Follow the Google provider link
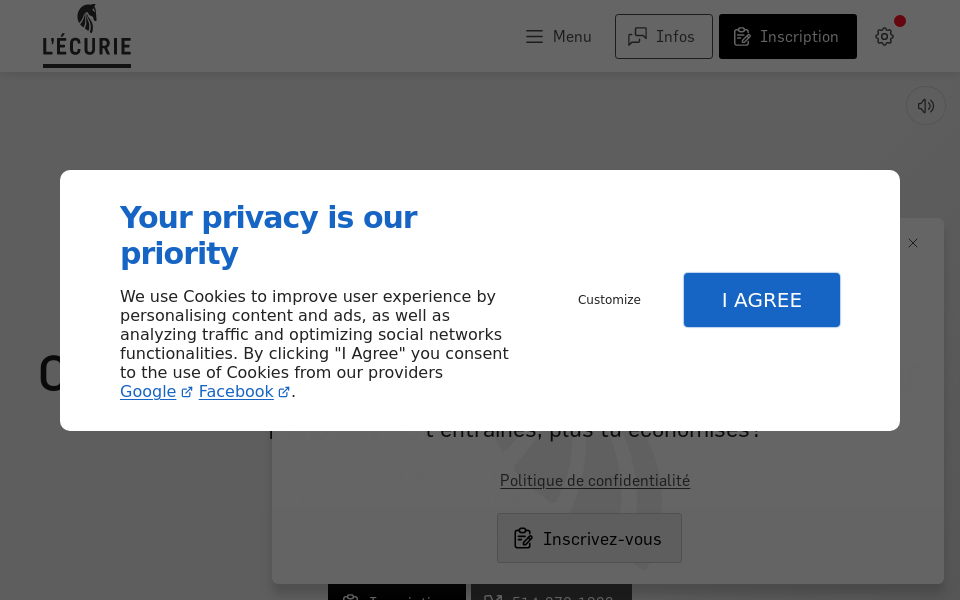 click(x=148, y=392)
